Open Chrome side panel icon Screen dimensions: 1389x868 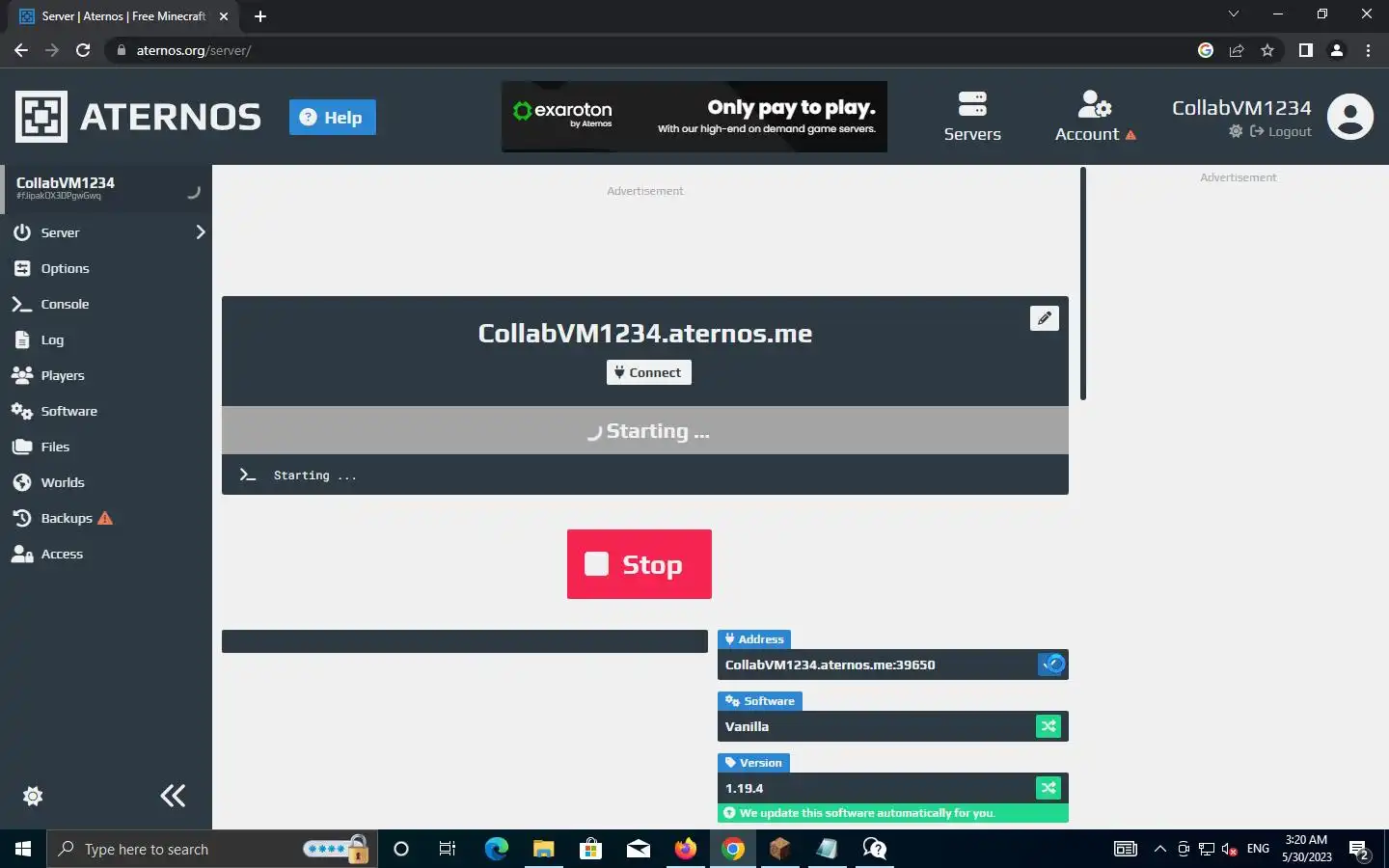point(1306,50)
